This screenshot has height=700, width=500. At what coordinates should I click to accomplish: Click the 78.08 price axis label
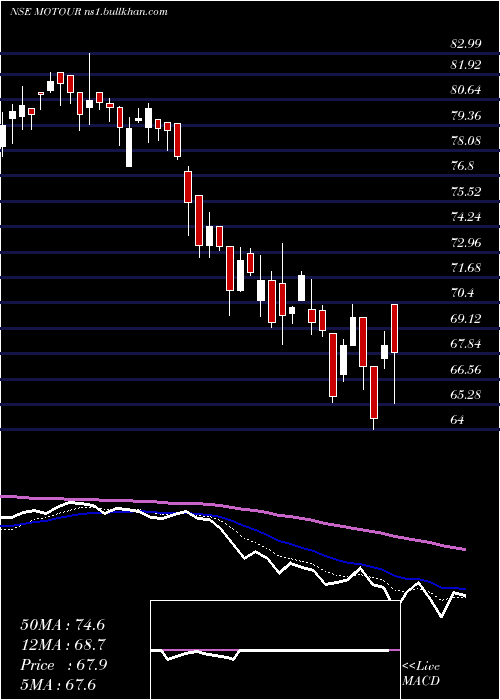[x=466, y=141]
